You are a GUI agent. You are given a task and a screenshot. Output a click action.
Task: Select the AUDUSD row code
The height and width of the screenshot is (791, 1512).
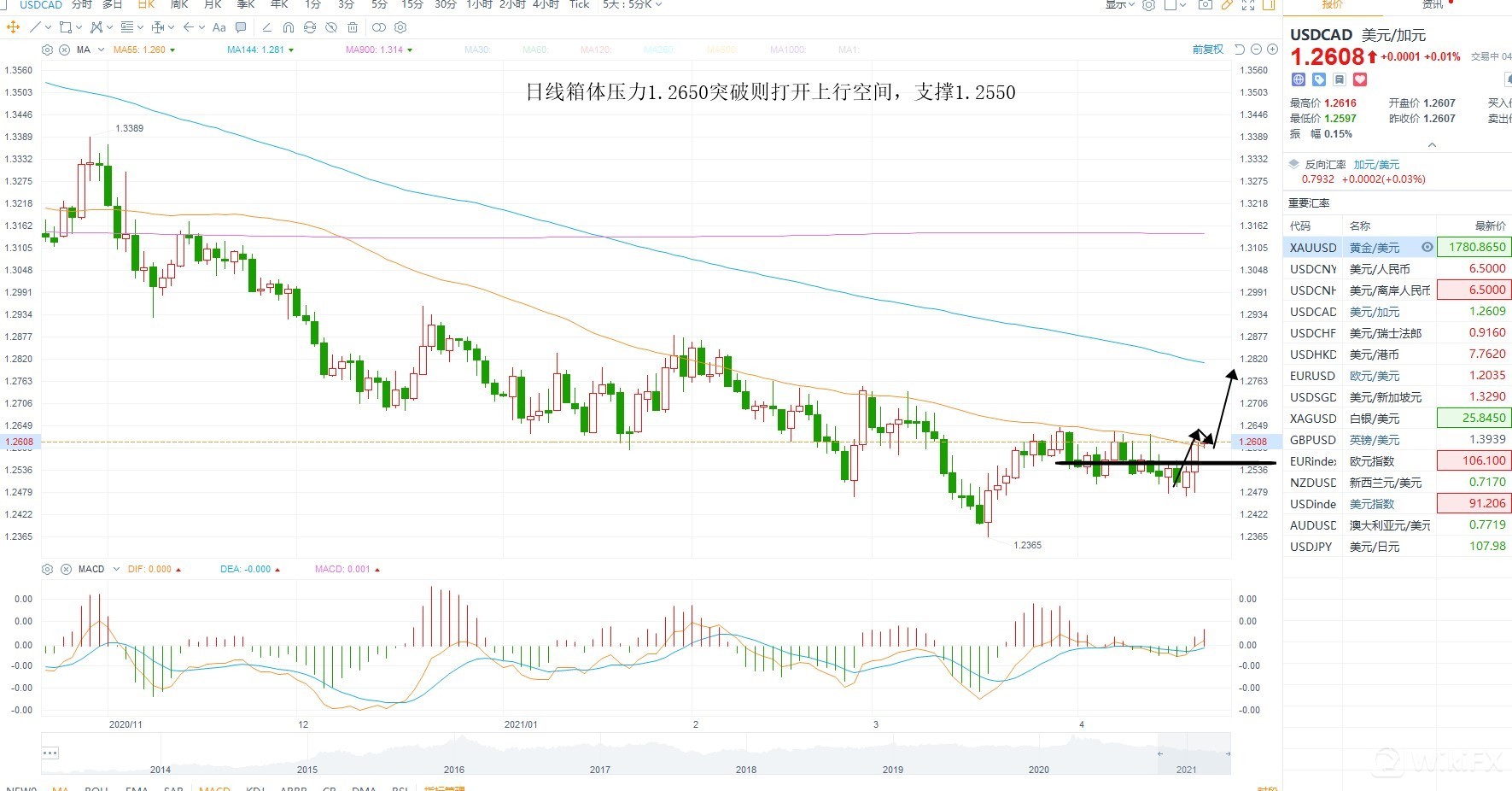click(1313, 525)
